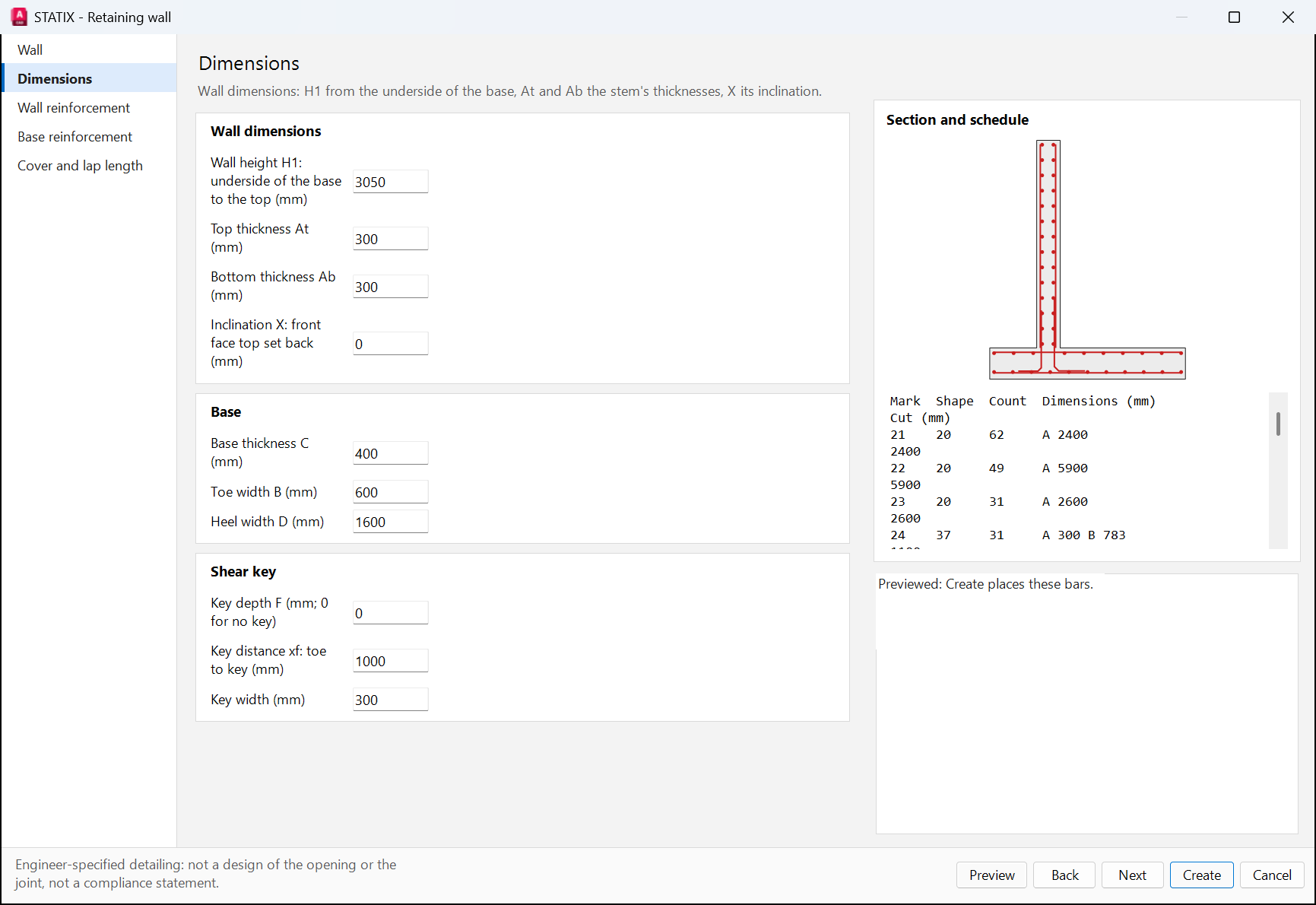Advance with the Next button
The width and height of the screenshot is (1316, 905).
[x=1133, y=875]
